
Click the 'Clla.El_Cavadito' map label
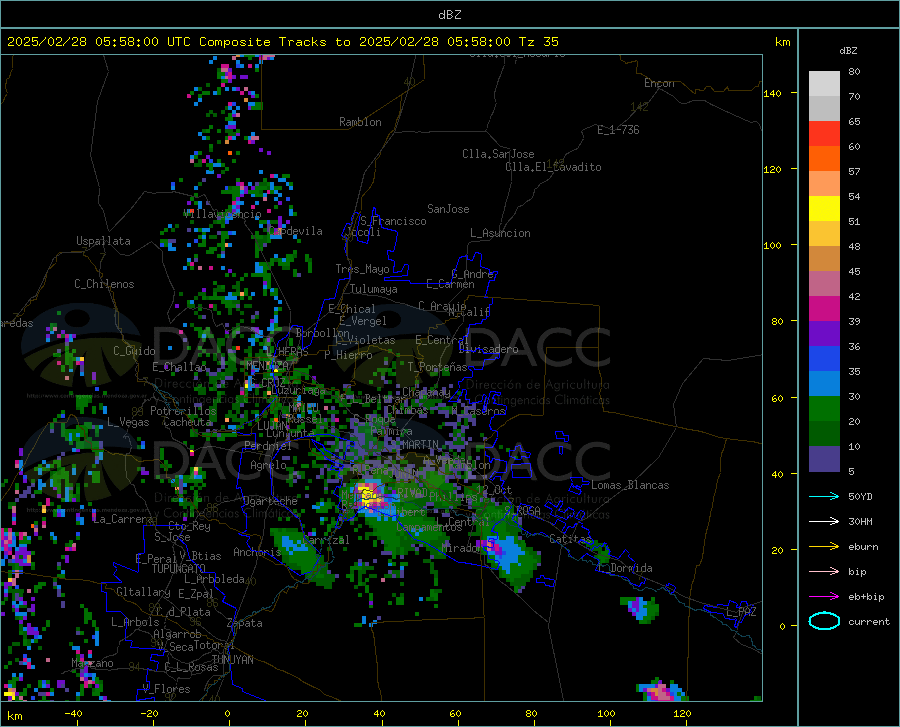click(553, 167)
